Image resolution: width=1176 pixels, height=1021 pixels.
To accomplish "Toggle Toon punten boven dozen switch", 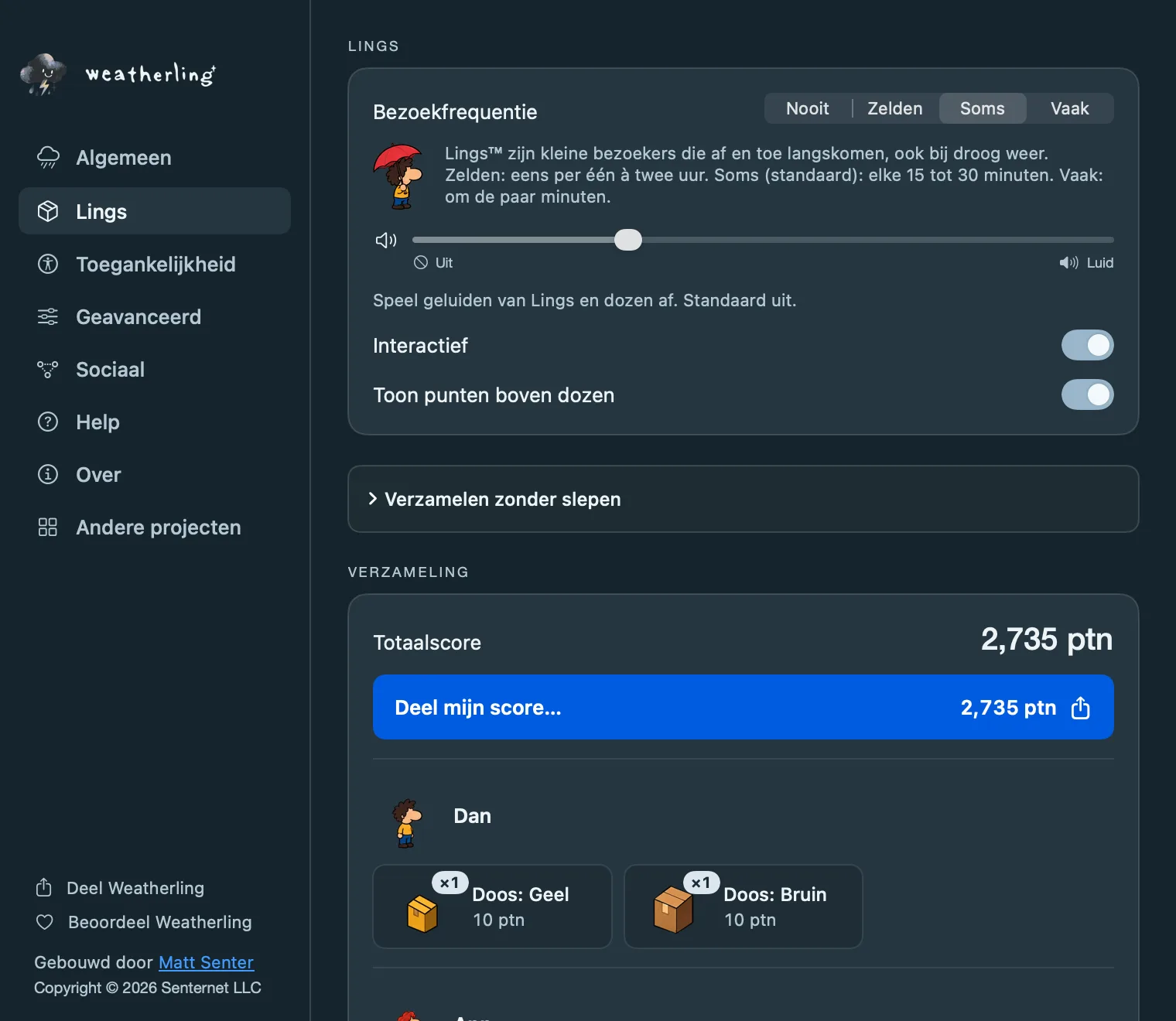I will [1087, 394].
